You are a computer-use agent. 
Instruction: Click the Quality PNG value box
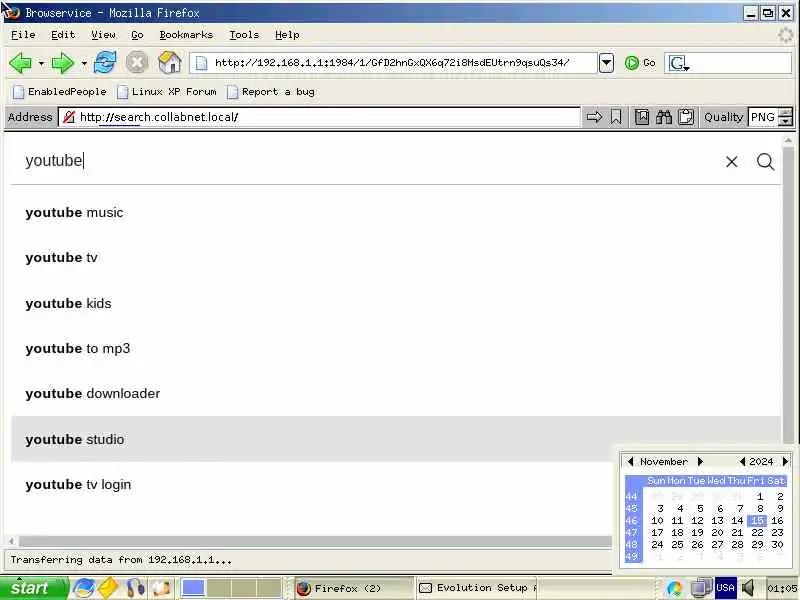(x=763, y=117)
